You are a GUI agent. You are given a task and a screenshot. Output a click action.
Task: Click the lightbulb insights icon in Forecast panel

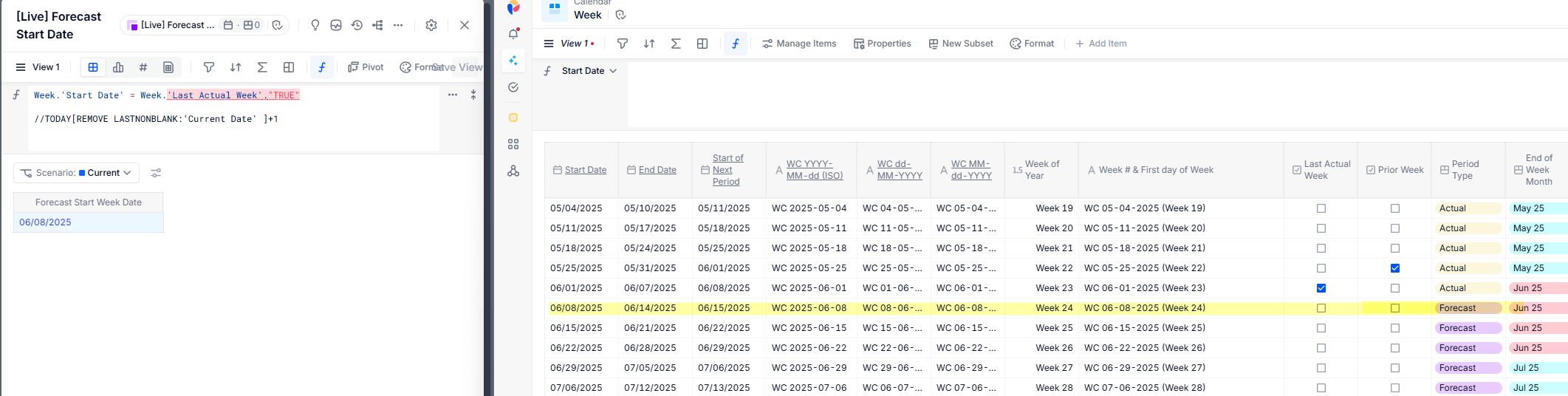[315, 25]
